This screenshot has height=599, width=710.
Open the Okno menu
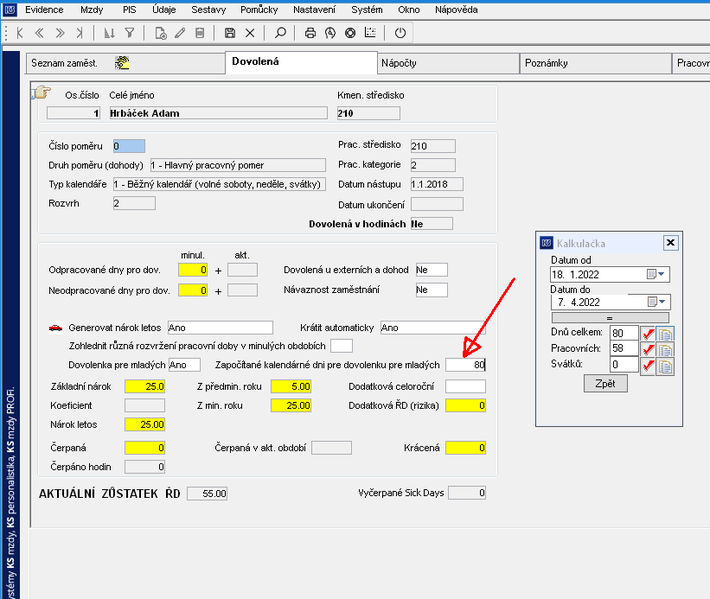click(408, 10)
